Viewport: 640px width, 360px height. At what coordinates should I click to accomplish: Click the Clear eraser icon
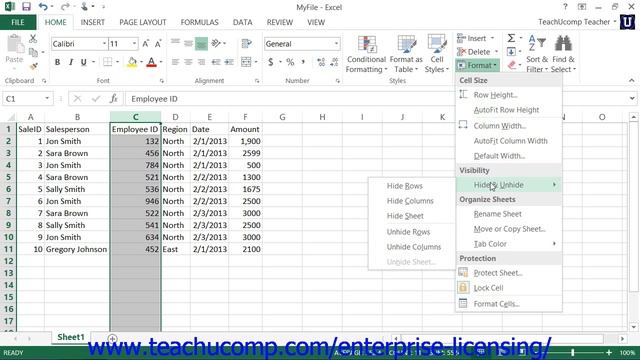[512, 65]
